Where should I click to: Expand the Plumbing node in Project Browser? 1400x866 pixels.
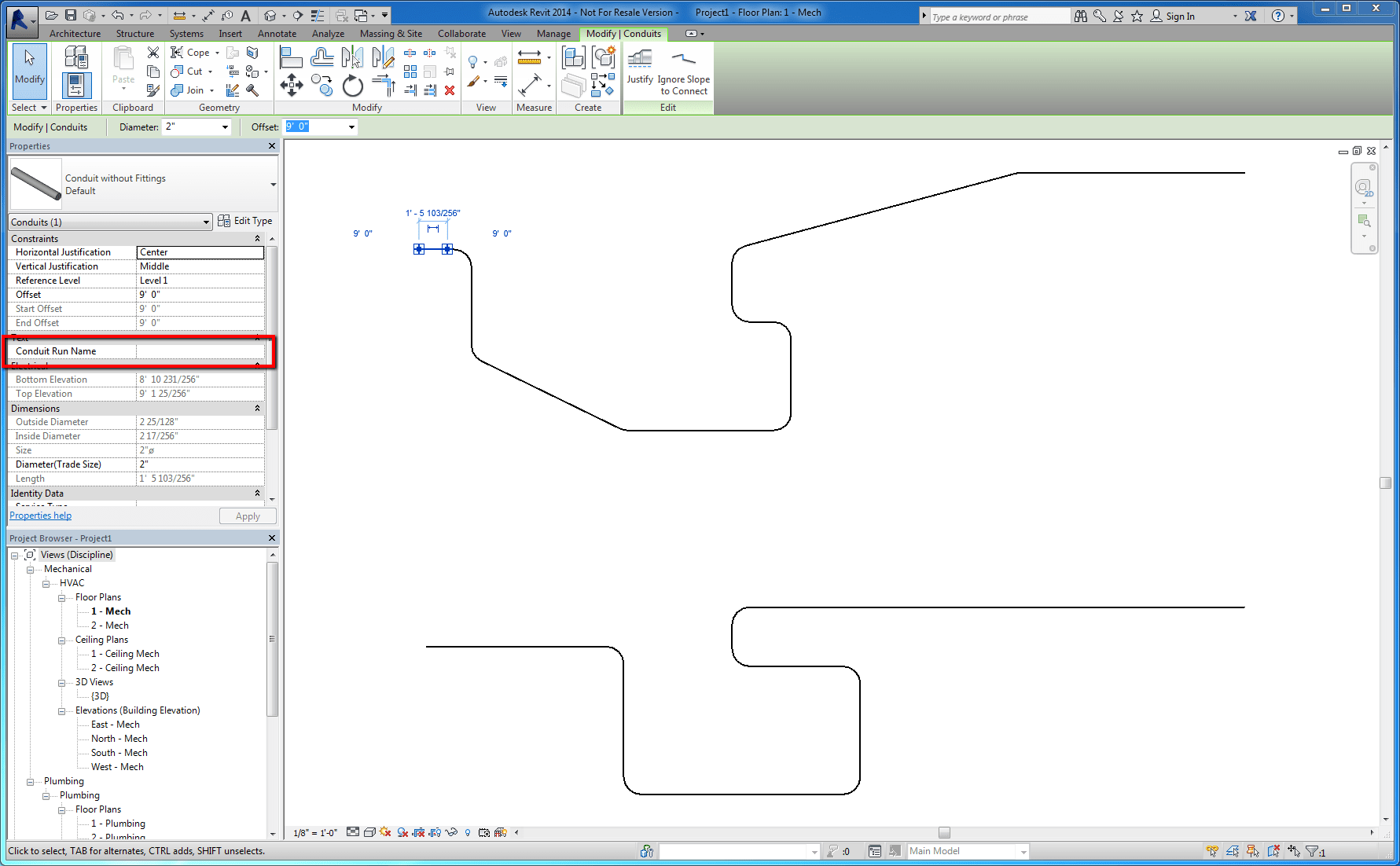click(30, 780)
